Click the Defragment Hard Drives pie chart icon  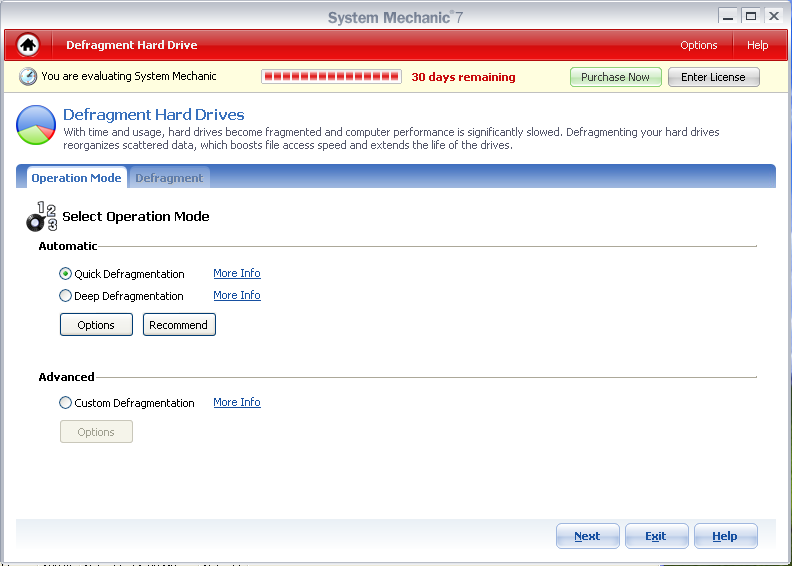pos(36,125)
